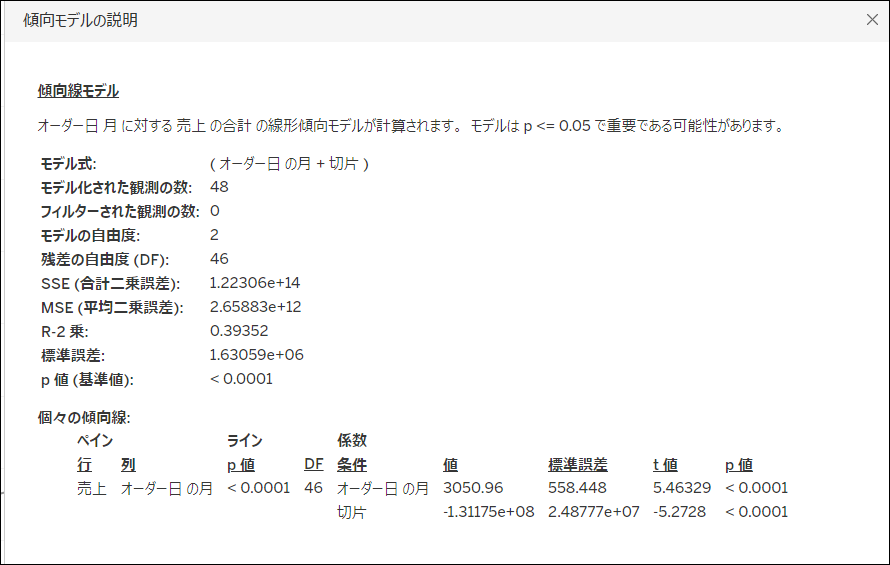Click the MSE value 2.65883e+12
The width and height of the screenshot is (890, 565).
pos(258,307)
